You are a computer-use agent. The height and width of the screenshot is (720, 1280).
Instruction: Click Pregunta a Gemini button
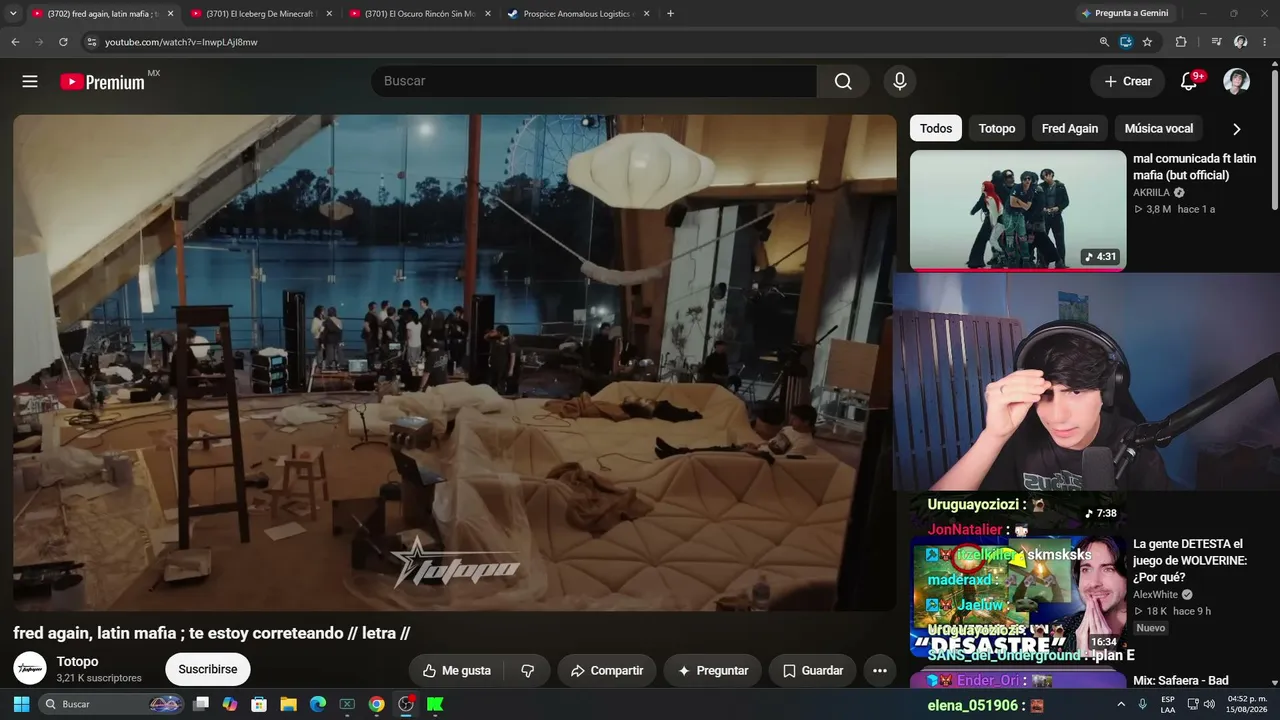pyautogui.click(x=1125, y=14)
